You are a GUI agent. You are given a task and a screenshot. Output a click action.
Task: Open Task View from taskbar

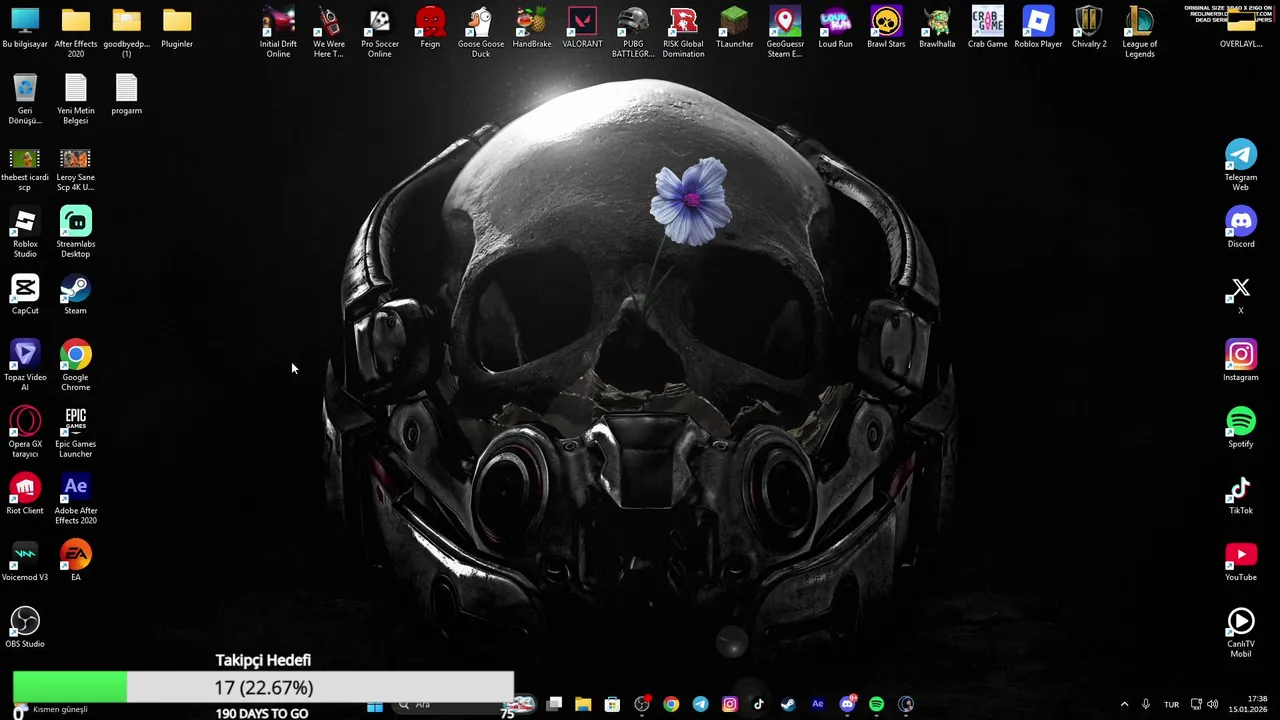pyautogui.click(x=554, y=705)
